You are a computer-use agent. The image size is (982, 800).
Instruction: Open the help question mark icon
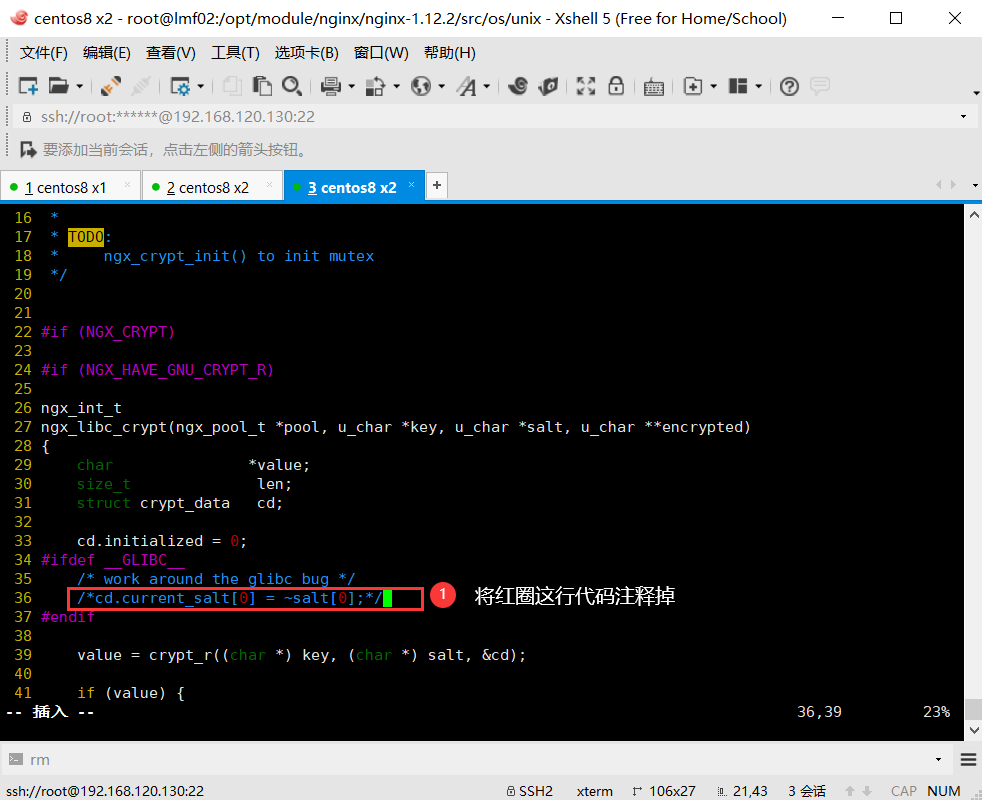point(789,86)
